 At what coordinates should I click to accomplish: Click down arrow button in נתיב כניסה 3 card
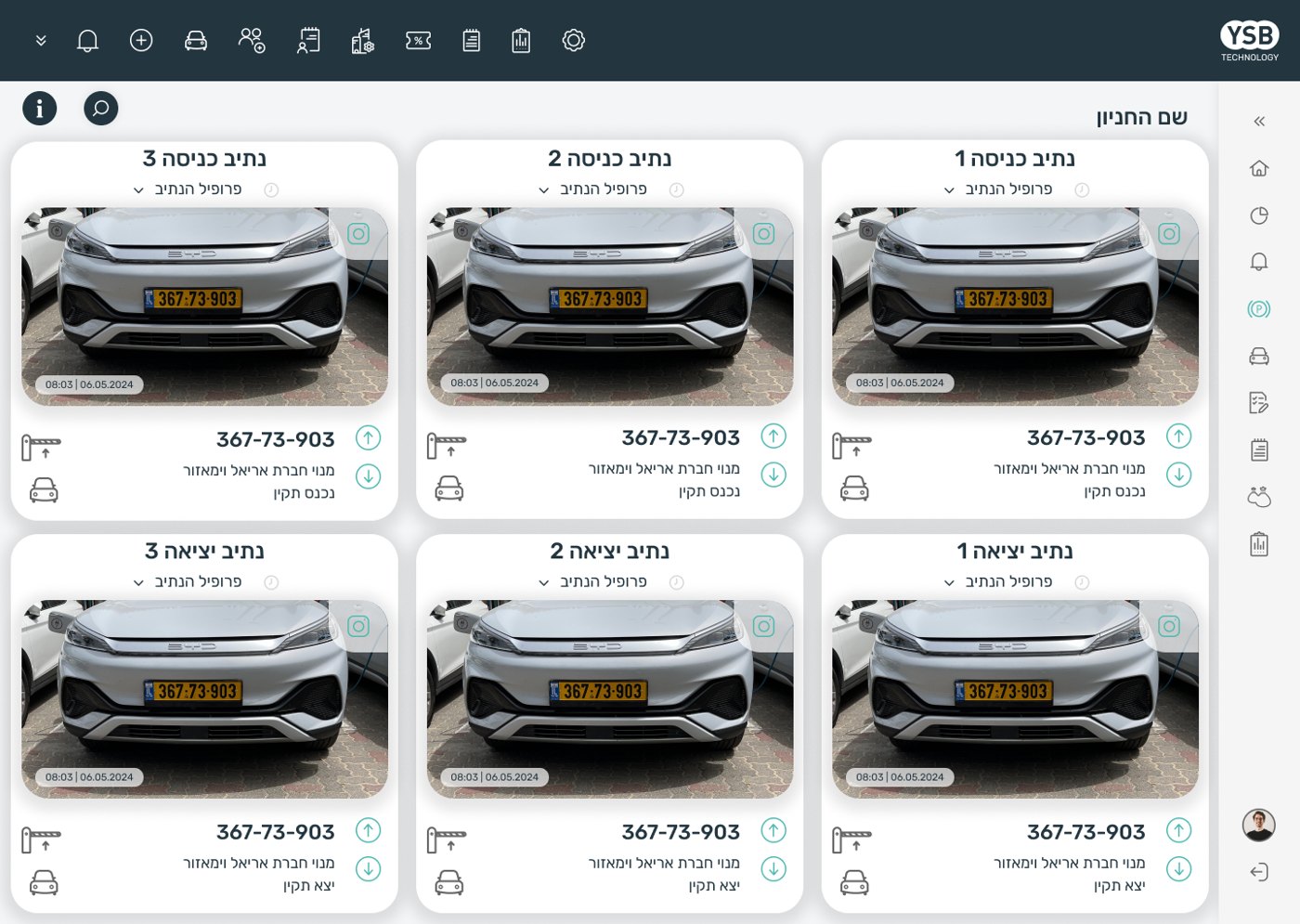coord(369,476)
